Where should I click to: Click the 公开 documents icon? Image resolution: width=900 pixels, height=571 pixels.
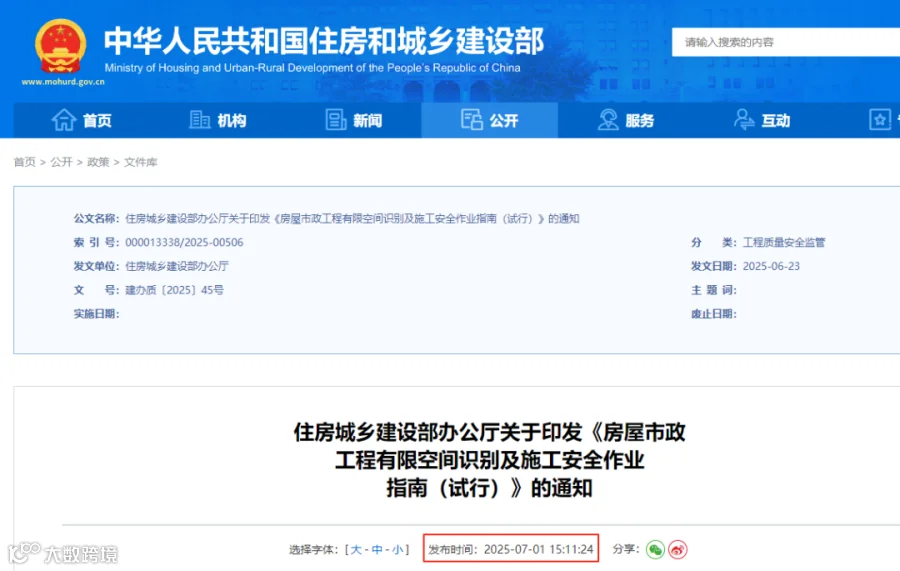pyautogui.click(x=471, y=120)
